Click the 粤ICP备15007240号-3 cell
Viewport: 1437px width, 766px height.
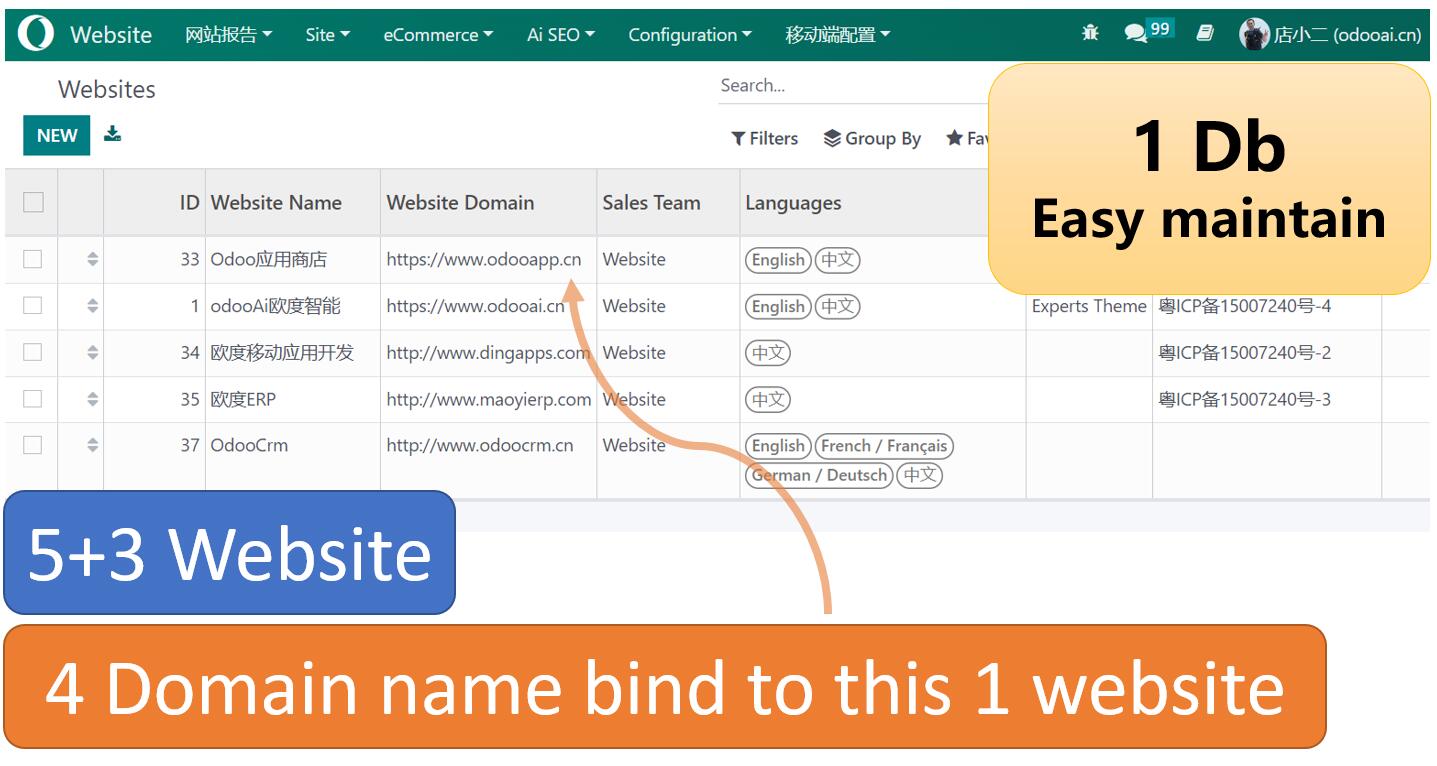point(1245,399)
